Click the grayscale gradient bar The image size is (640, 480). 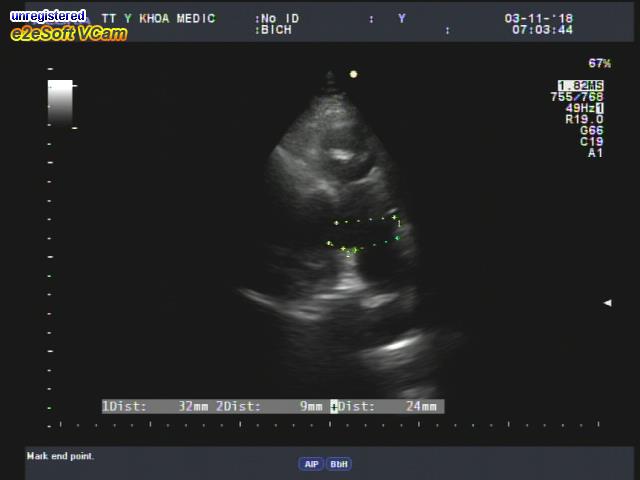(60, 102)
